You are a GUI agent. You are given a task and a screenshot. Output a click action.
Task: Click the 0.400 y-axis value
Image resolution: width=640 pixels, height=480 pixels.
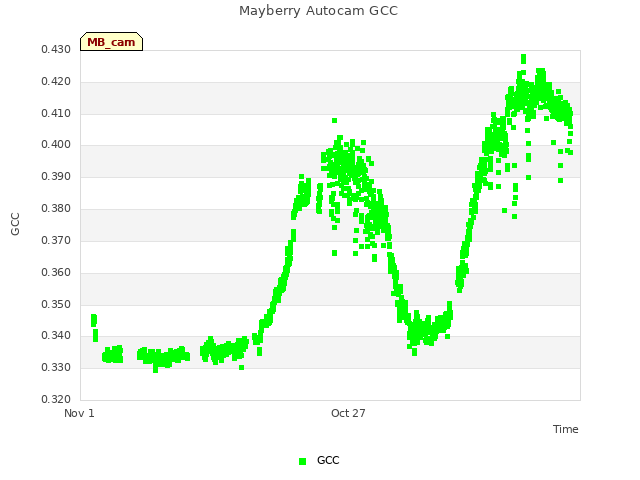(x=56, y=144)
